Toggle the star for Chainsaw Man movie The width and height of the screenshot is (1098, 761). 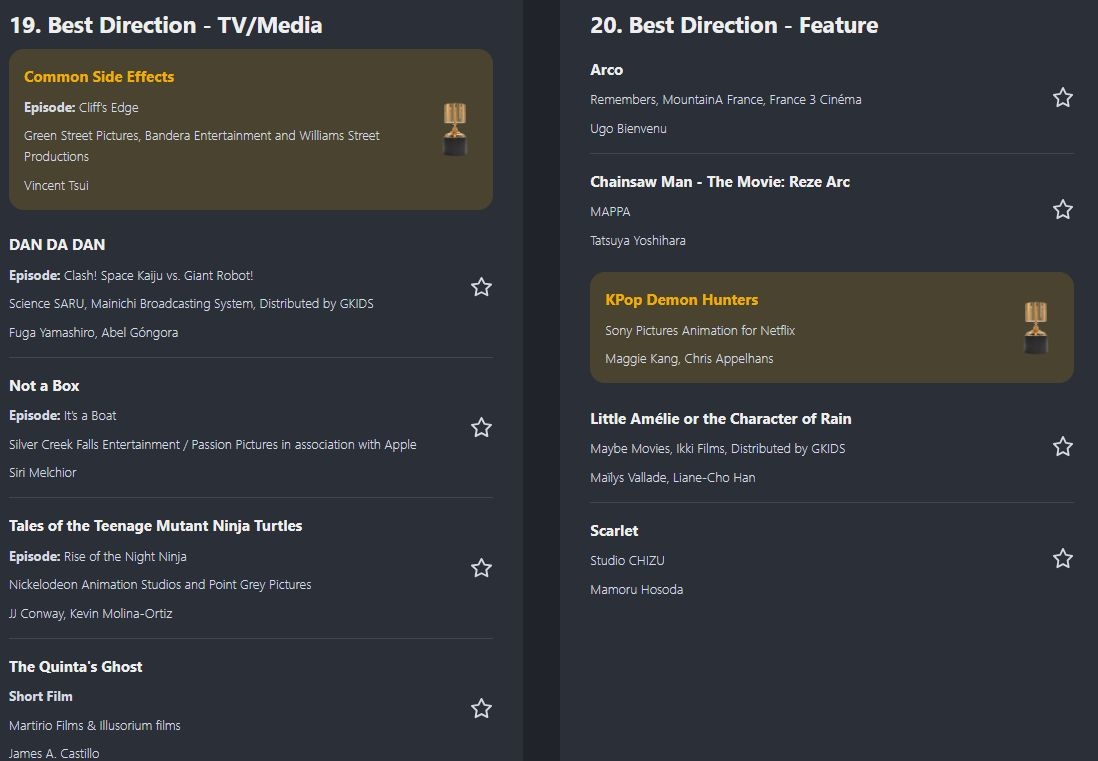pos(1062,210)
